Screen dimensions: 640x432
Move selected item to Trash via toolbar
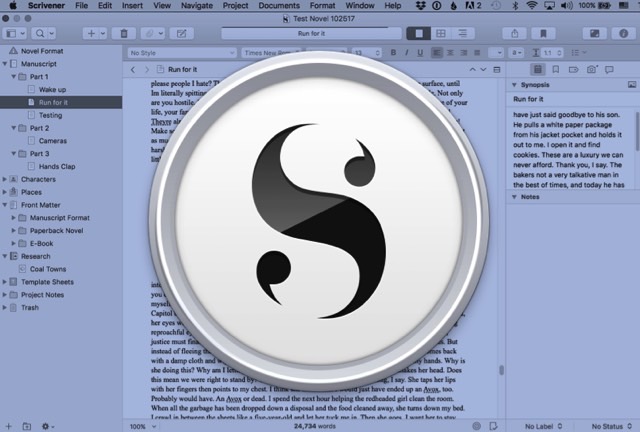coord(124,33)
